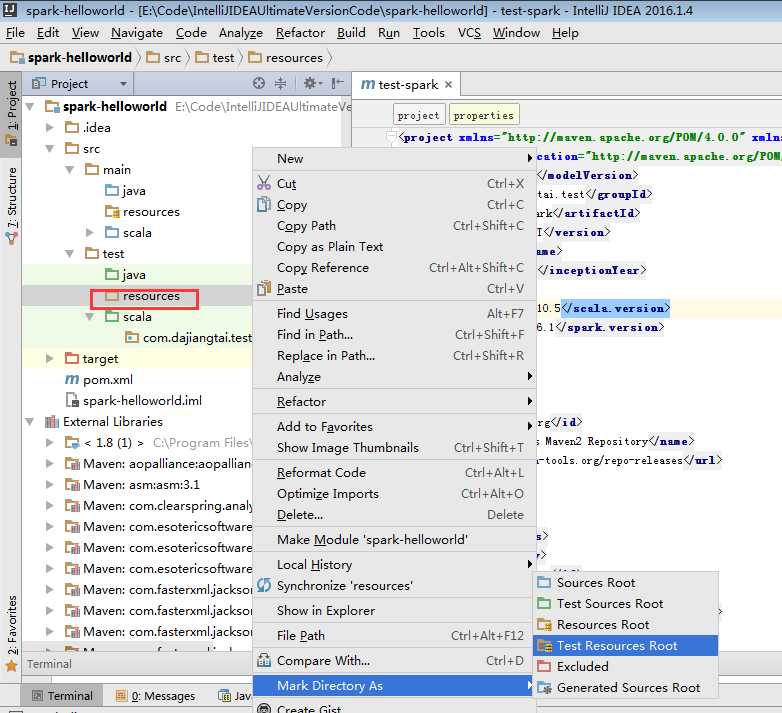Select Find Usages in context menu

394,313
